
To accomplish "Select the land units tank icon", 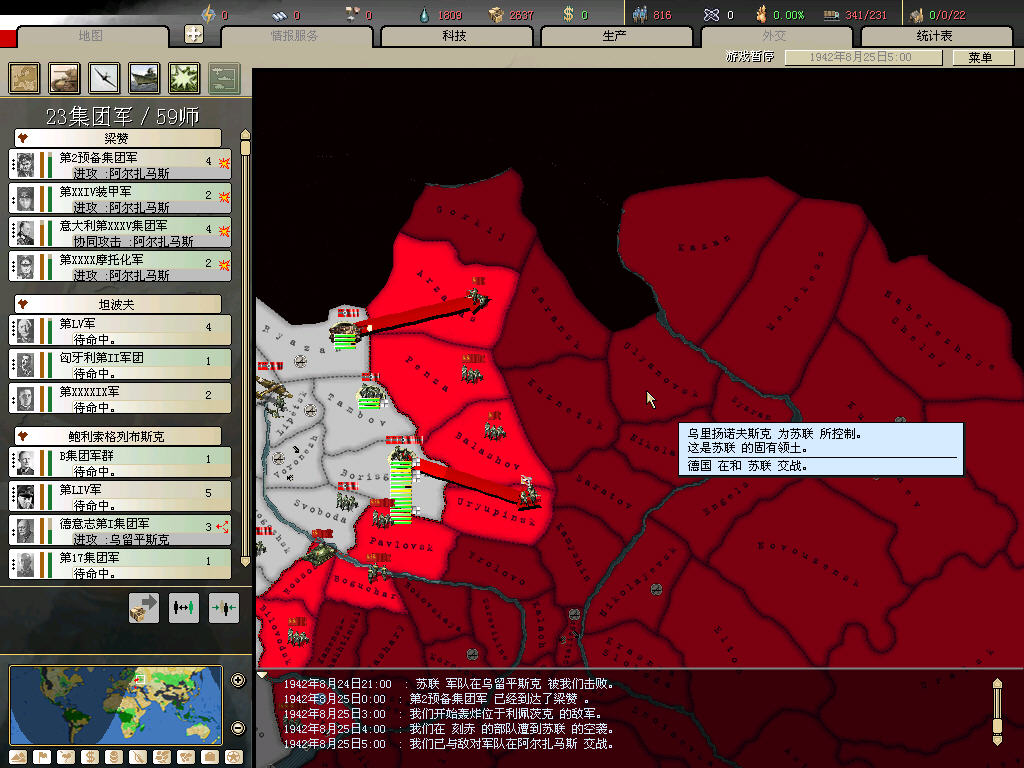I will coord(65,78).
